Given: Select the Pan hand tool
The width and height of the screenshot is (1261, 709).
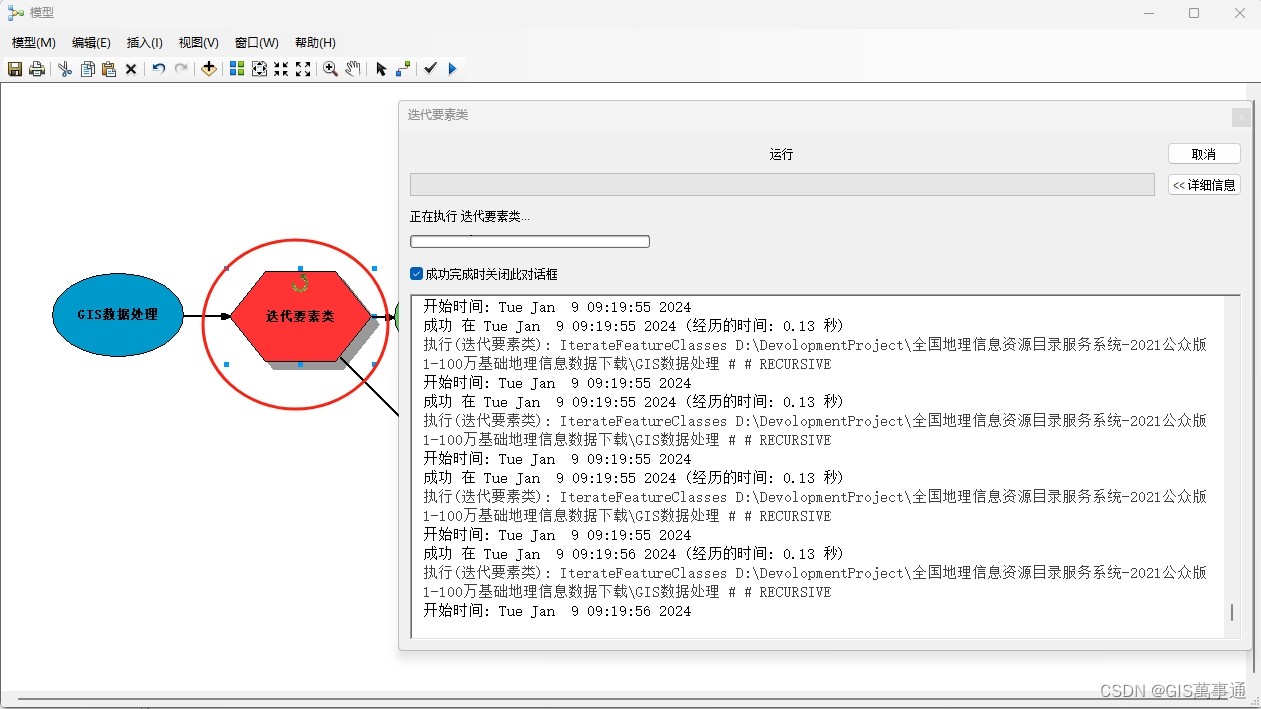Looking at the screenshot, I should pyautogui.click(x=353, y=68).
